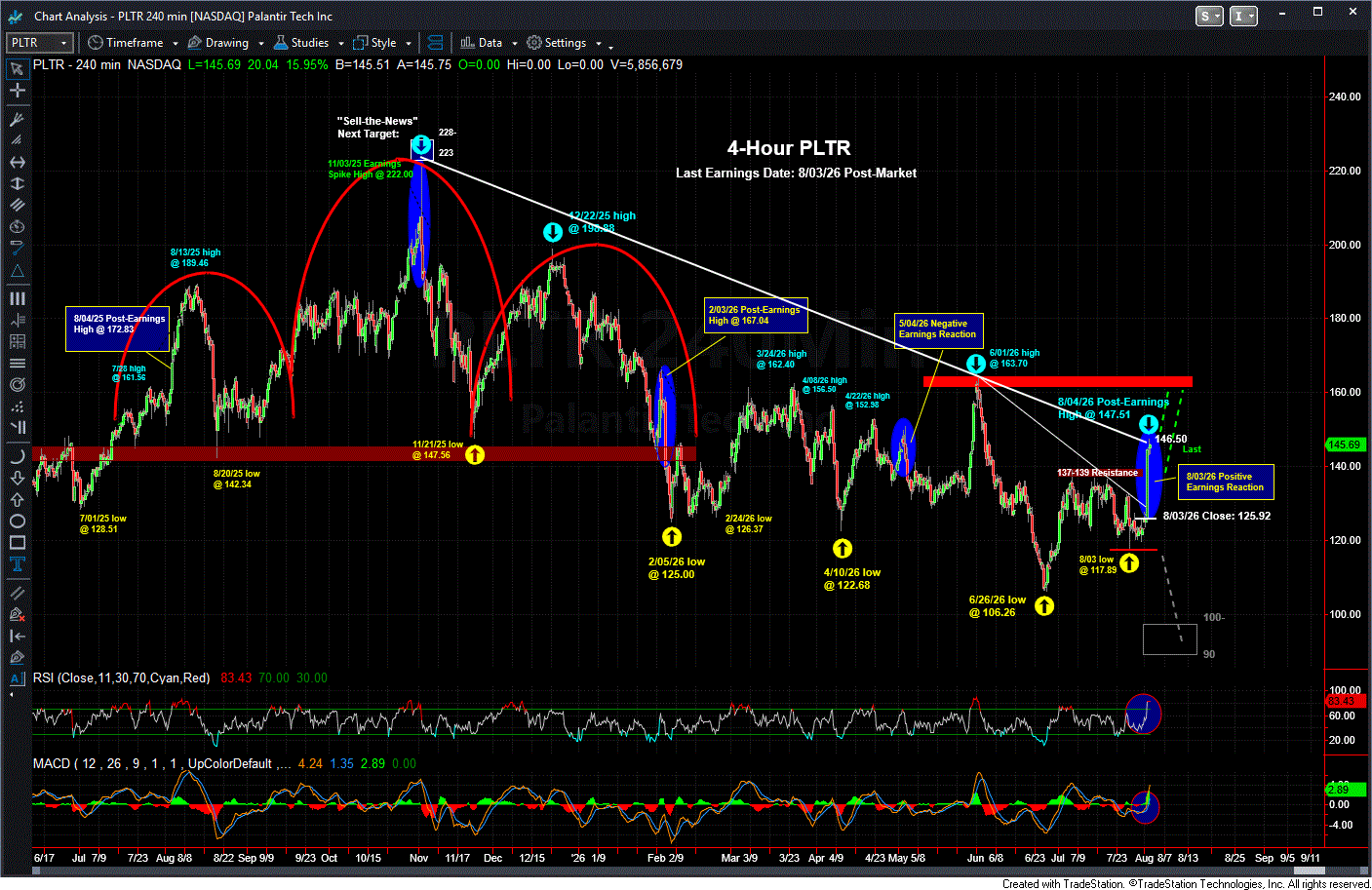The height and width of the screenshot is (890, 1372).
Task: Click the blue stacked panels toolbar icon
Action: 436,43
